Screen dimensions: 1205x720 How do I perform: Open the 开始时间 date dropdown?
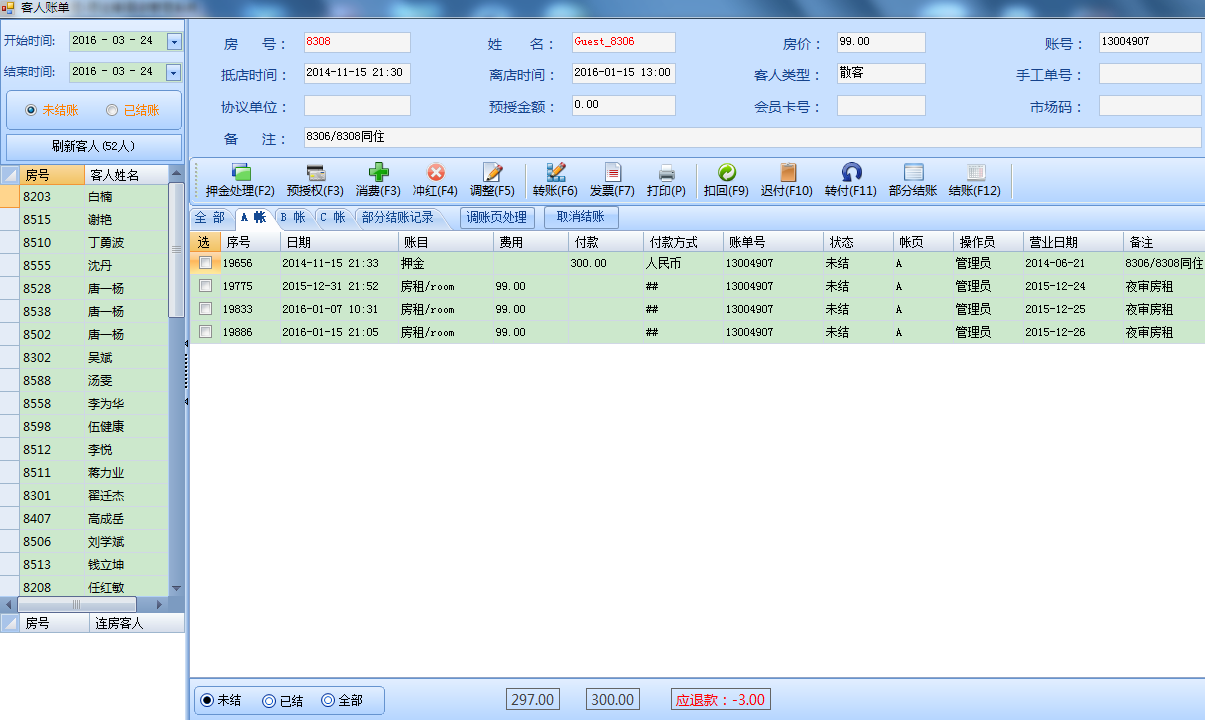tap(174, 41)
